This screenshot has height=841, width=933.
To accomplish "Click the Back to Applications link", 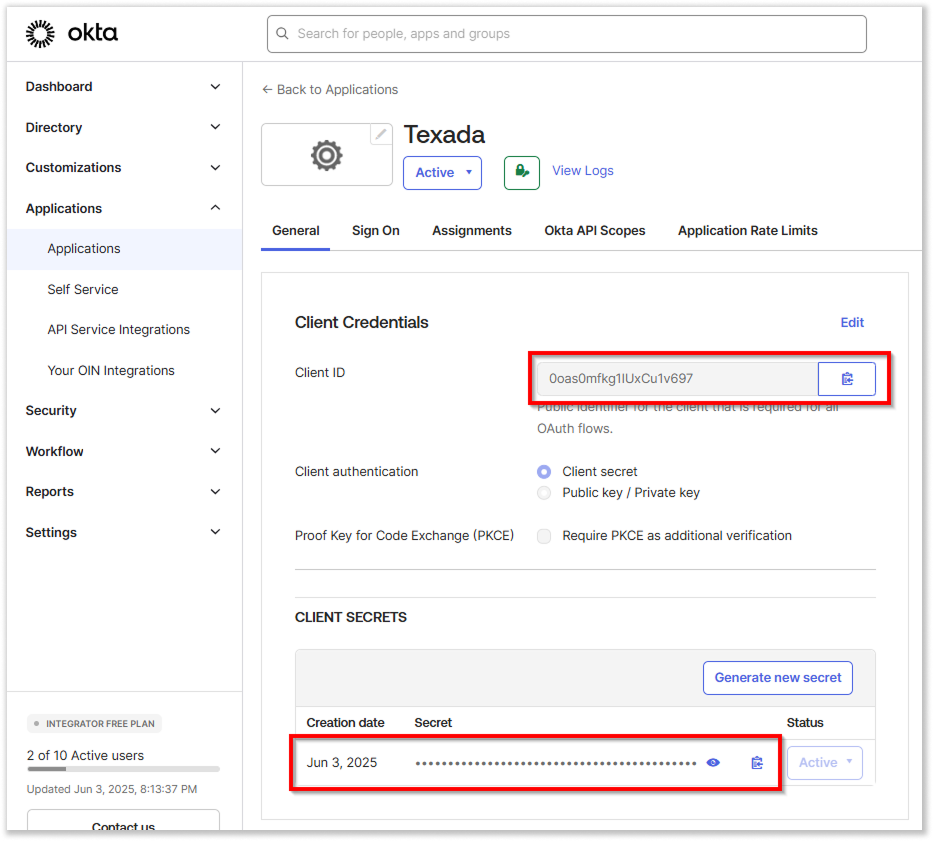I will coord(330,89).
